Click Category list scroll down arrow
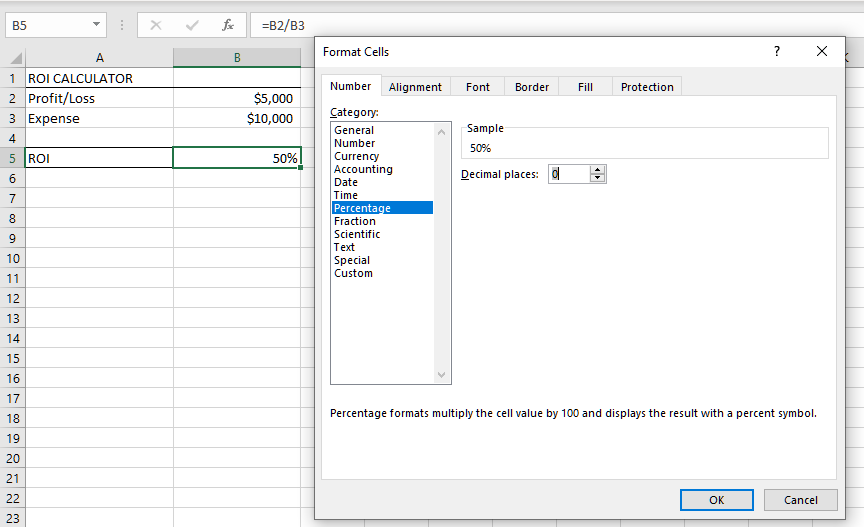Screen dimensions: 864x527 tap(441, 375)
